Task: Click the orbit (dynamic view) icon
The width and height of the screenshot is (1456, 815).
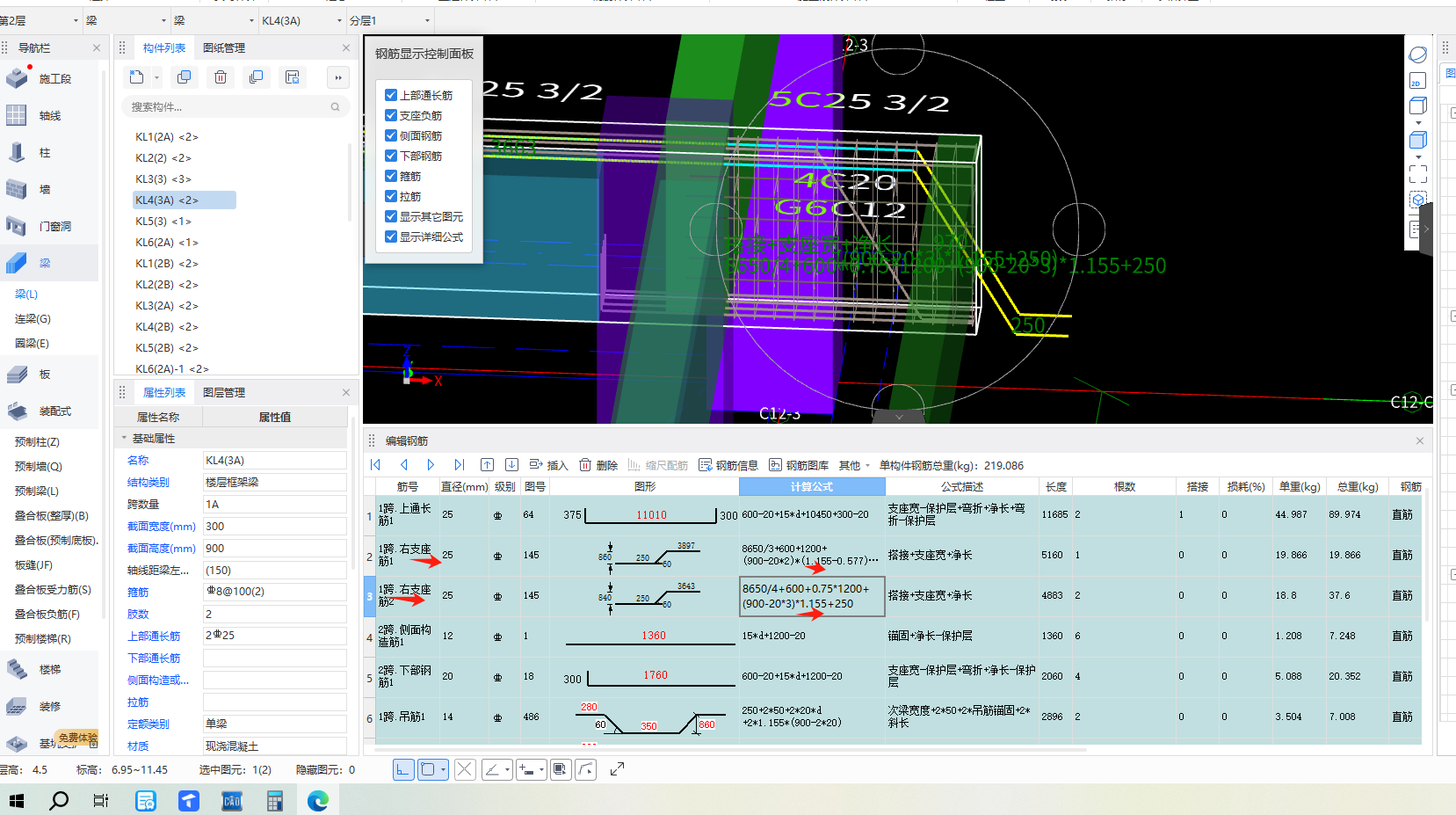Action: (1417, 55)
